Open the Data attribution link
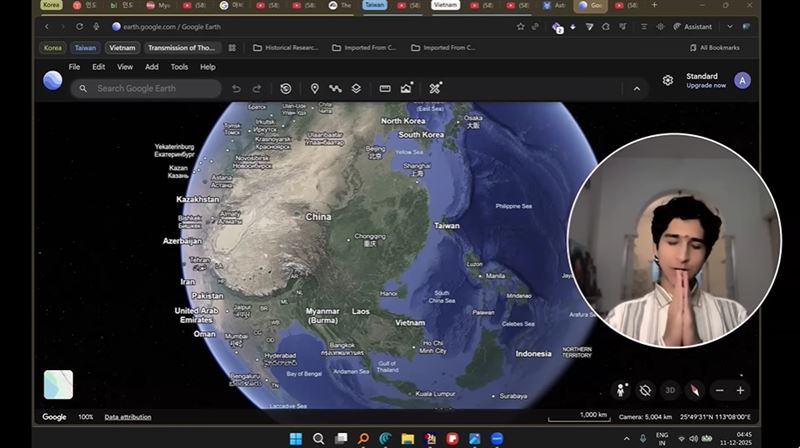Image resolution: width=800 pixels, height=448 pixels. (x=128, y=417)
